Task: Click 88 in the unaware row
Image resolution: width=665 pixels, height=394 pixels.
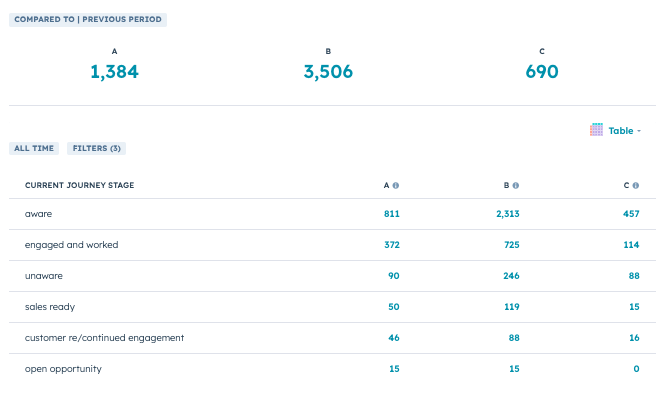Action: [x=634, y=276]
